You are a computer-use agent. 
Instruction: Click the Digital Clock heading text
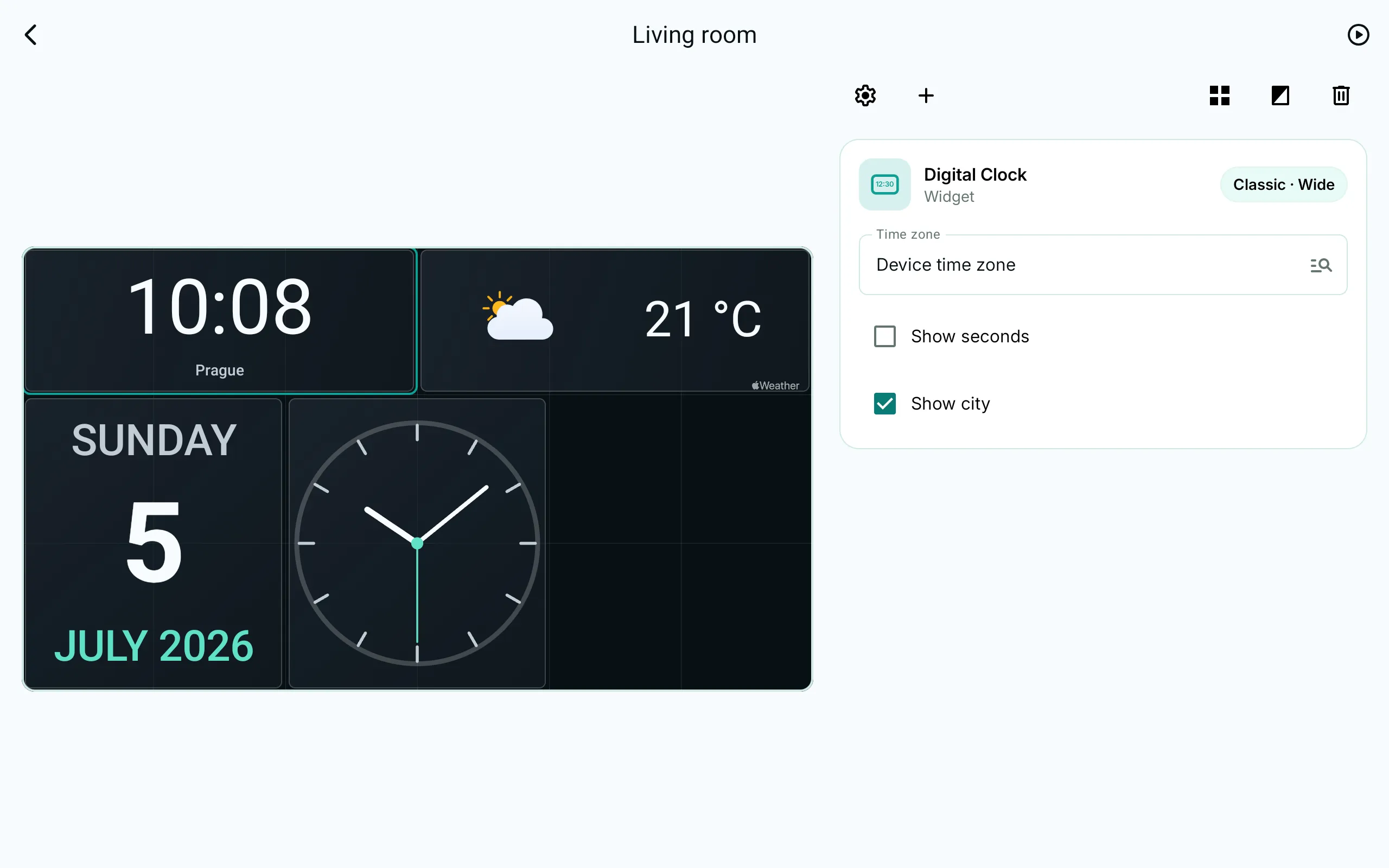(x=974, y=175)
